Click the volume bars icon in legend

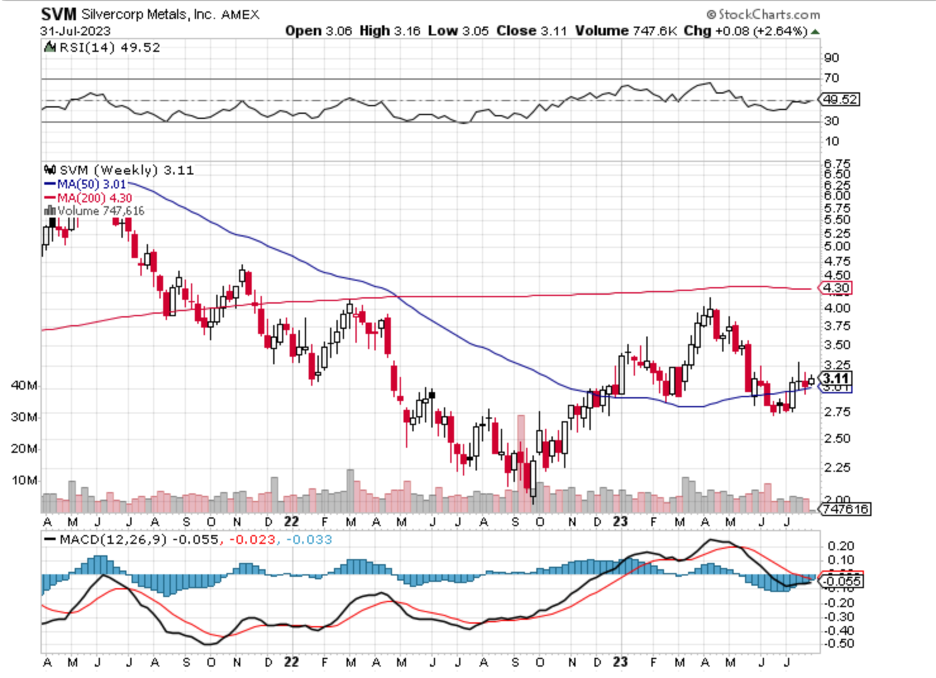click(x=46, y=211)
